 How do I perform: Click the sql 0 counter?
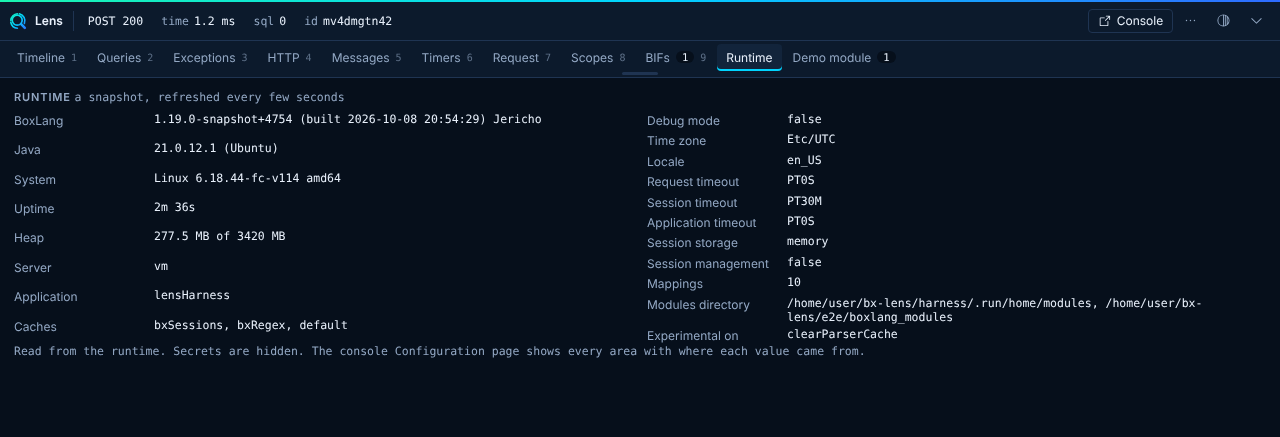coord(269,21)
